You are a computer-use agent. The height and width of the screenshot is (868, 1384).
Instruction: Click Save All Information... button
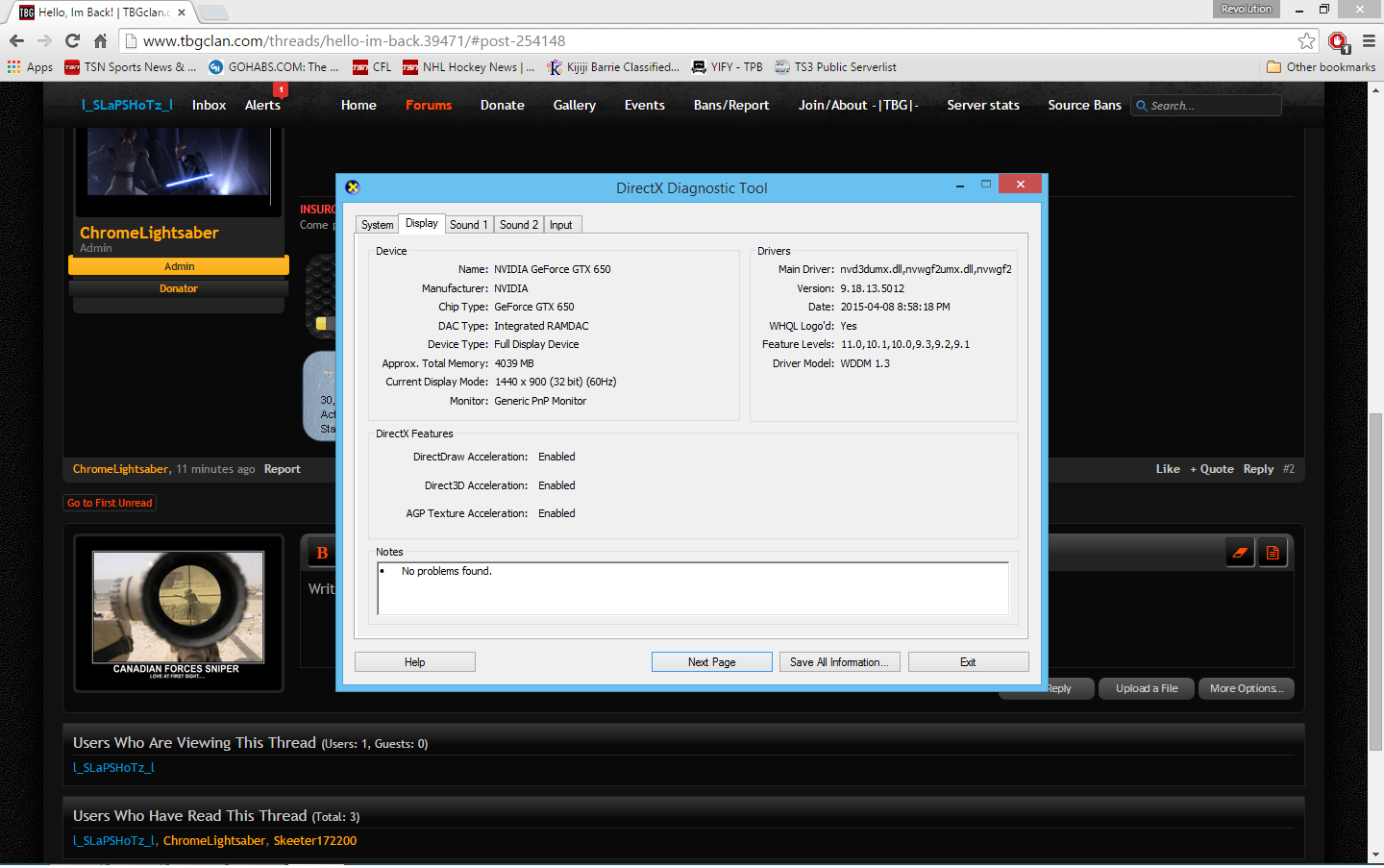point(840,662)
